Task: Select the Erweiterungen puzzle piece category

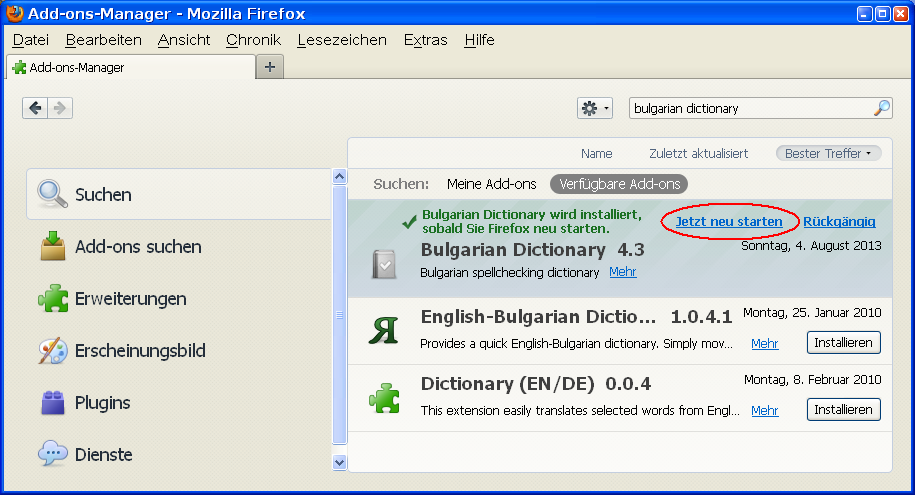Action: pyautogui.click(x=129, y=299)
